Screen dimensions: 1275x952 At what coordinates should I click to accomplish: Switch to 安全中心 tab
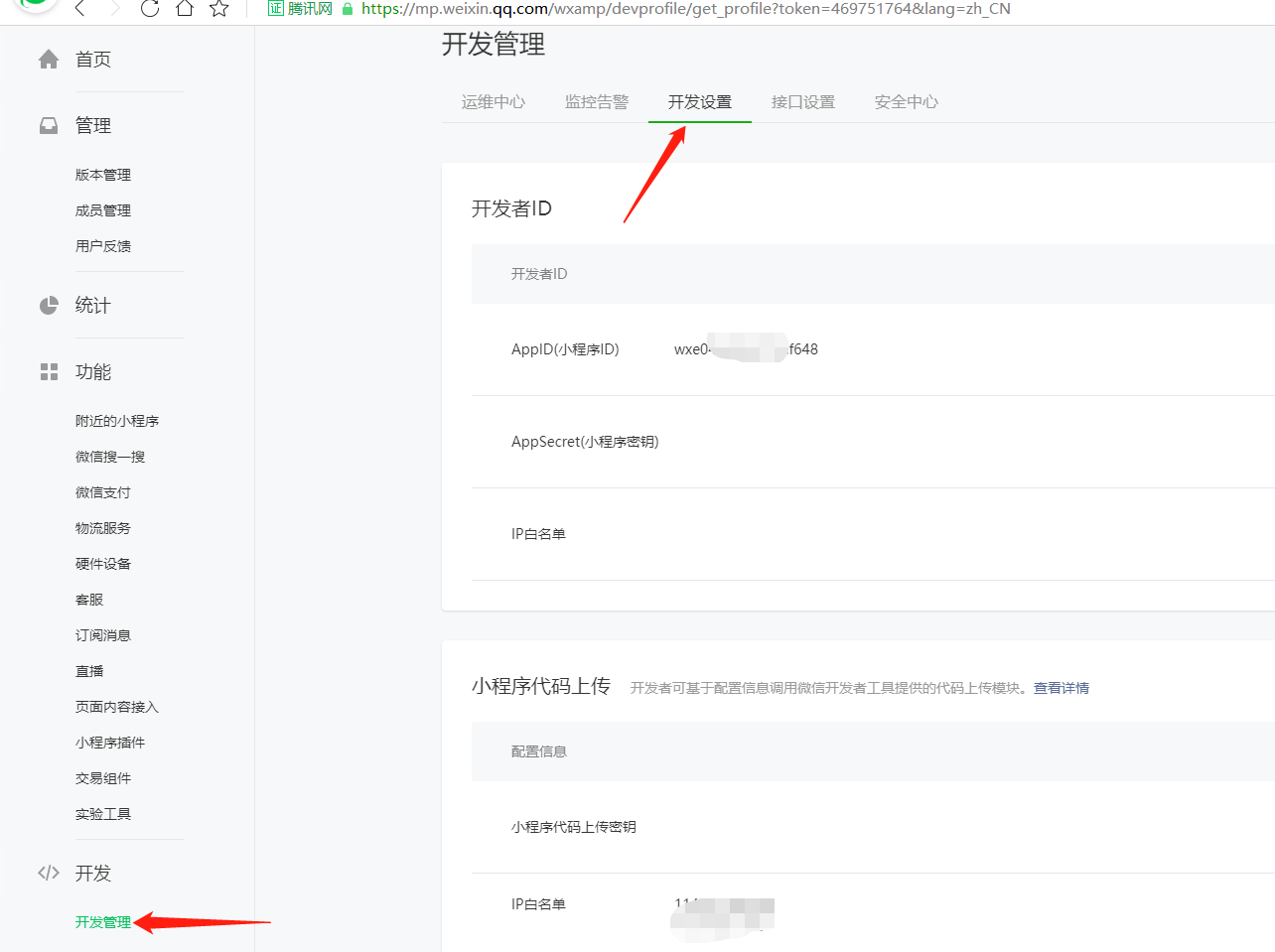[907, 102]
